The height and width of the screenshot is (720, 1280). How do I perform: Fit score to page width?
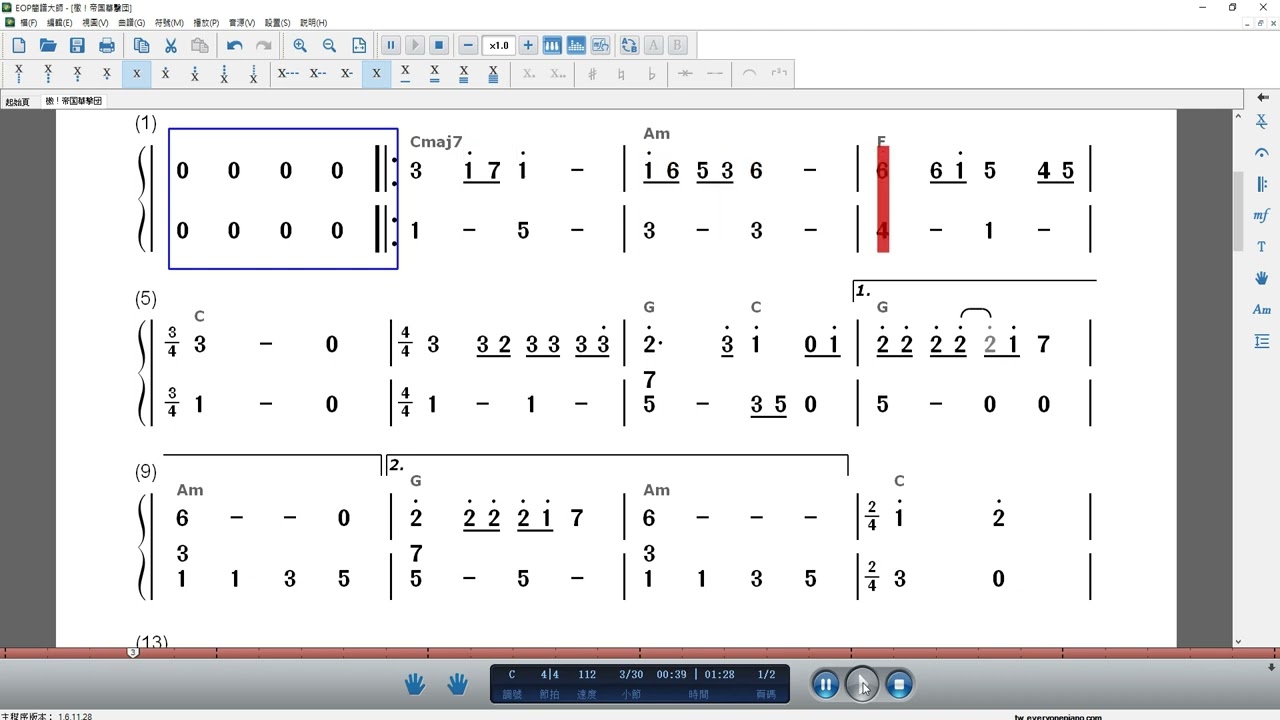point(359,45)
